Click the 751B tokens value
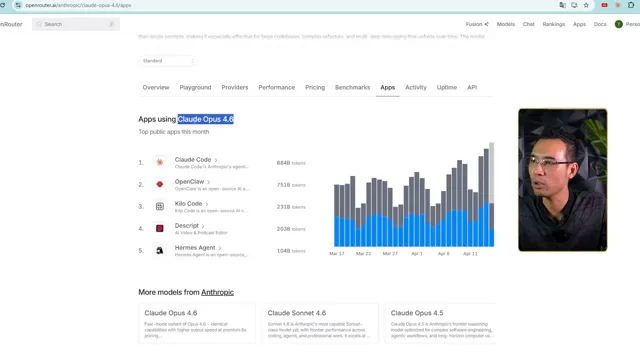 pyautogui.click(x=291, y=185)
